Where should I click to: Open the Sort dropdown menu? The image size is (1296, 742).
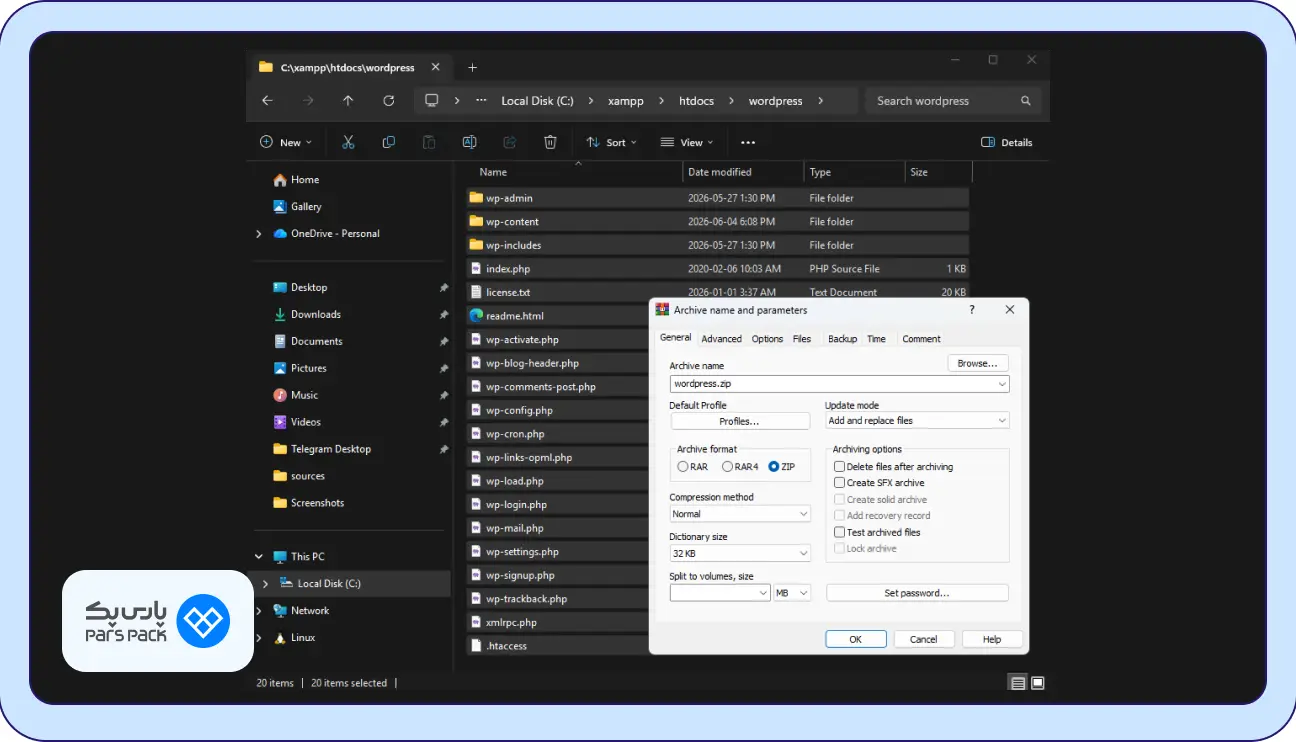[x=611, y=142]
